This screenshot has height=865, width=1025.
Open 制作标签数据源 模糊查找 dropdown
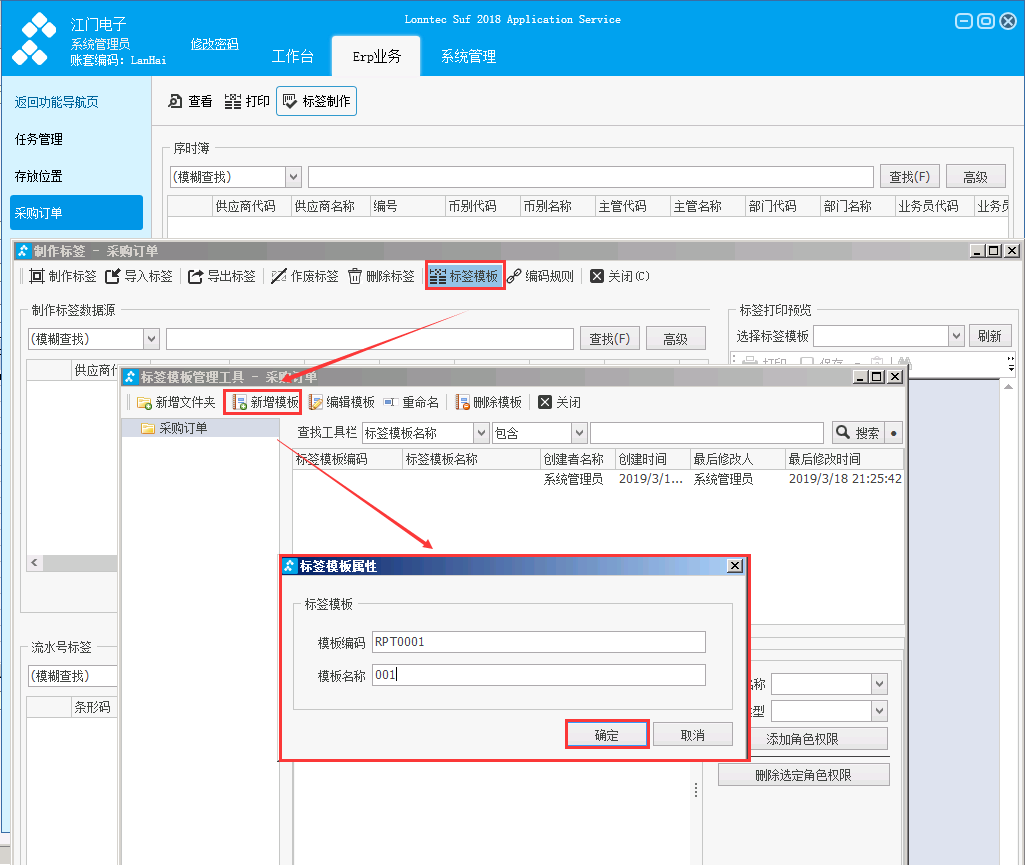point(151,339)
